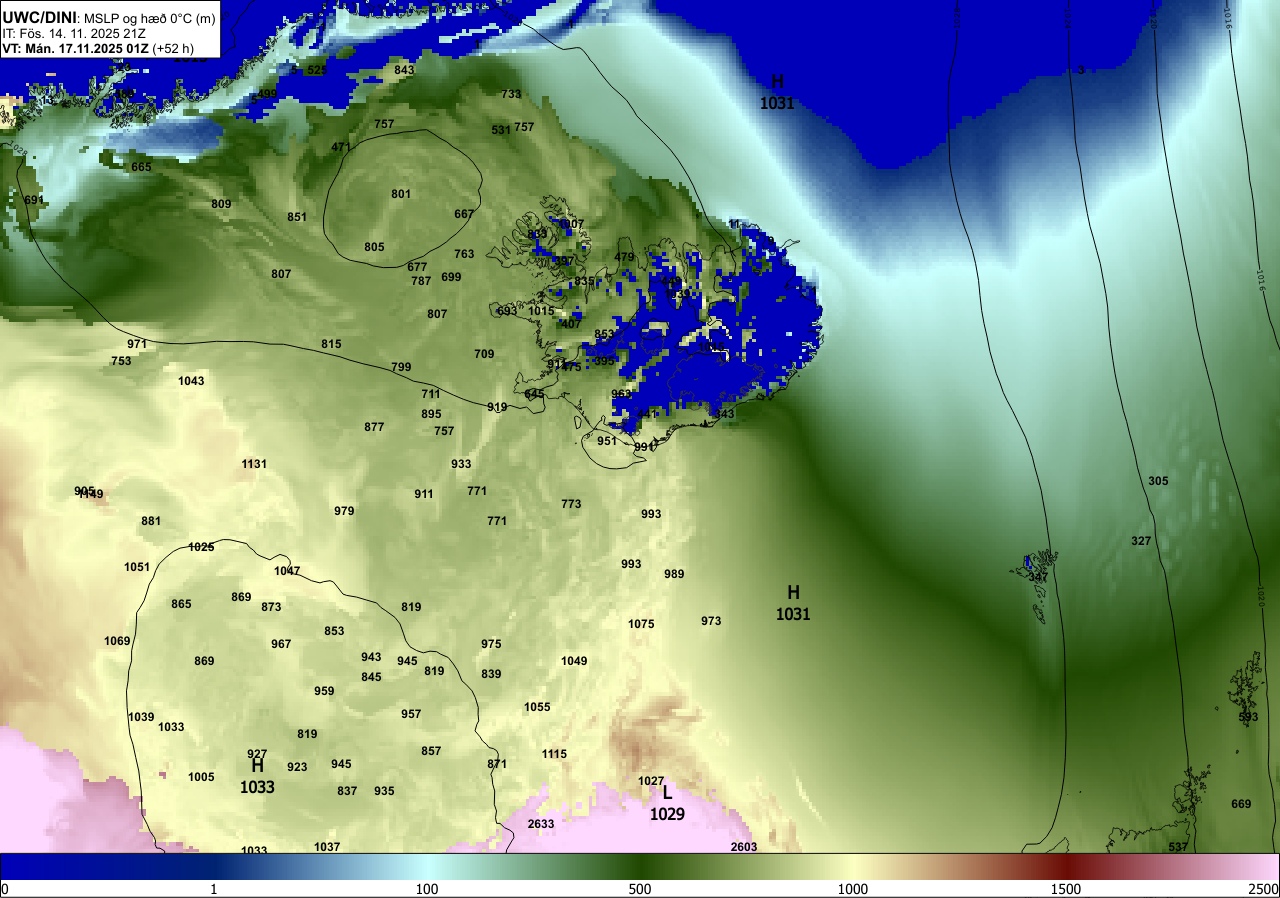This screenshot has height=898, width=1280.
Task: Click the 973 height value
Action: pyautogui.click(x=711, y=621)
